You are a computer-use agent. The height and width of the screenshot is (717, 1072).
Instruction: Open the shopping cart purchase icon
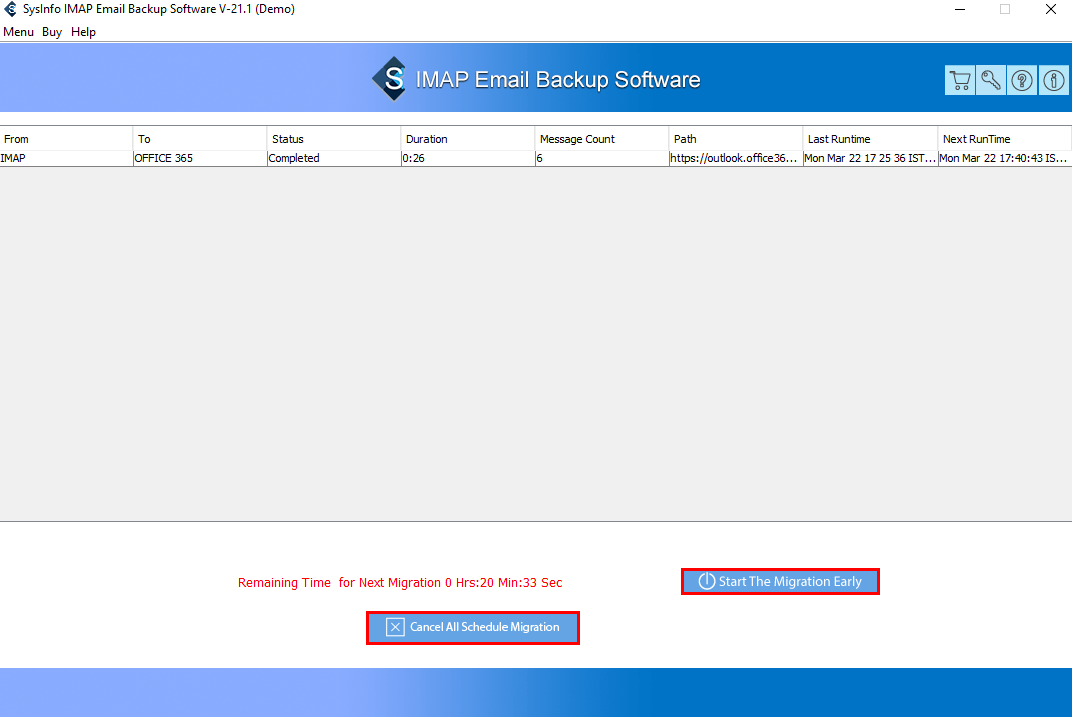click(x=960, y=81)
